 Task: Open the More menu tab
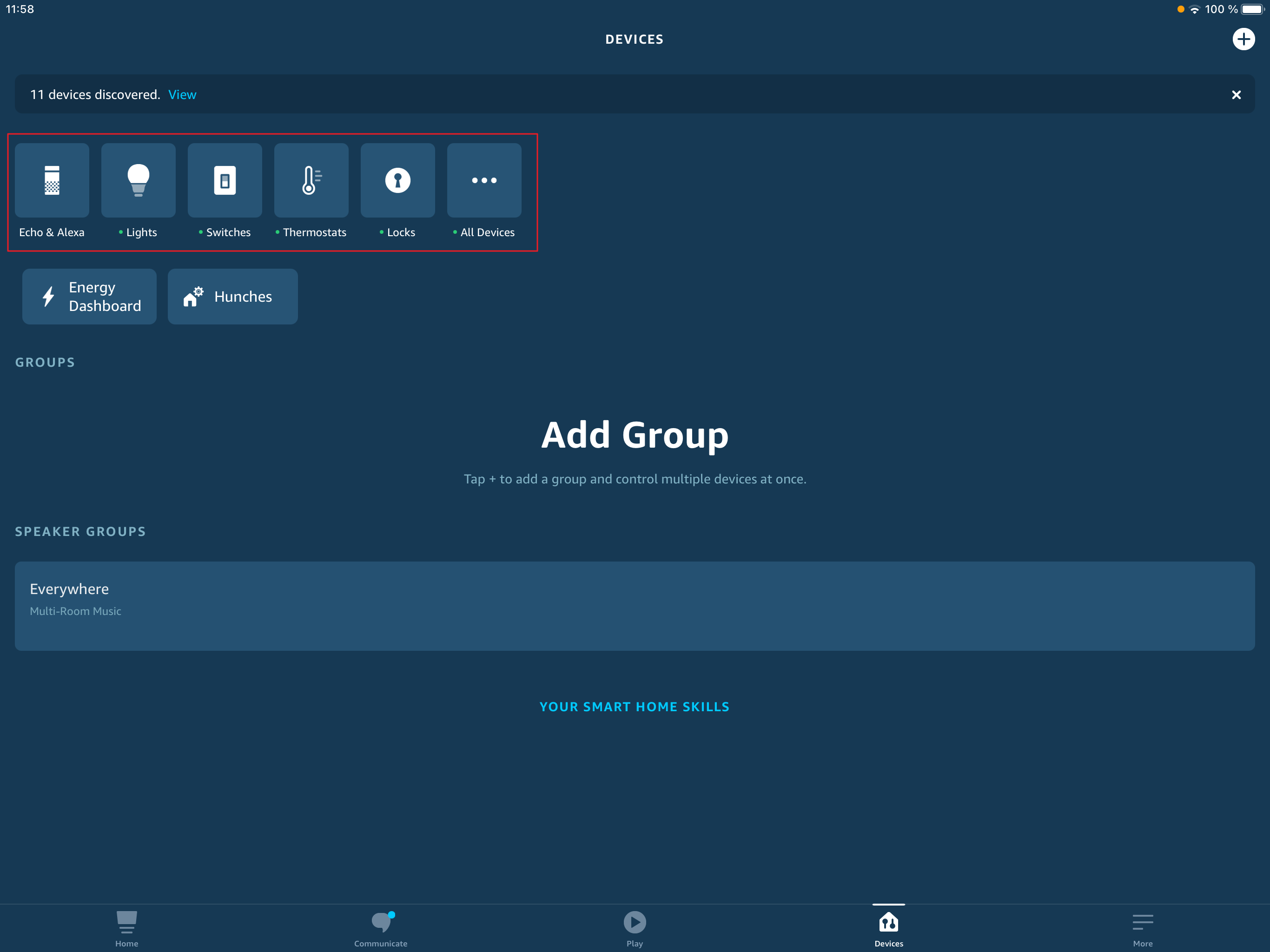click(1143, 928)
